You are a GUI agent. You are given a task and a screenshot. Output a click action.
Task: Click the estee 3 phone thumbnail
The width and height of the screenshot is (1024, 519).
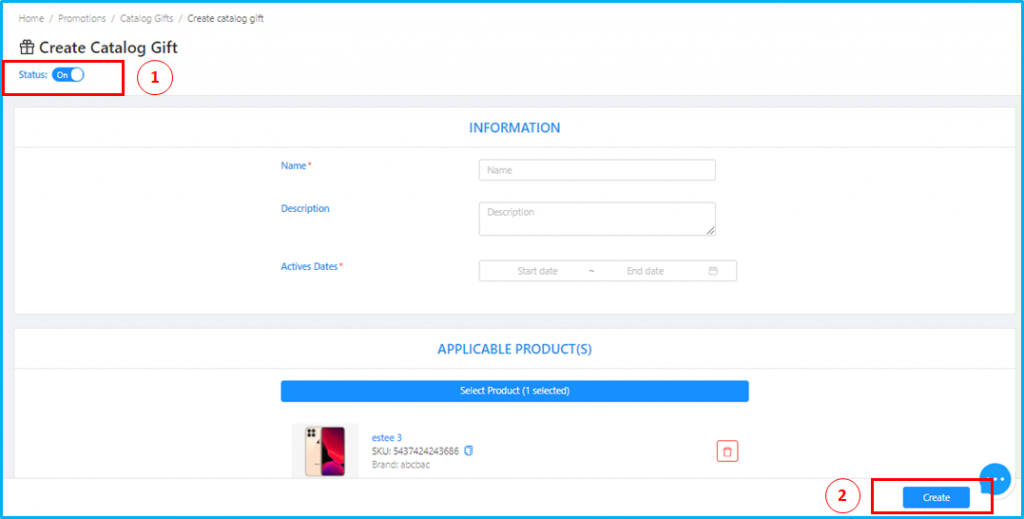tap(325, 451)
